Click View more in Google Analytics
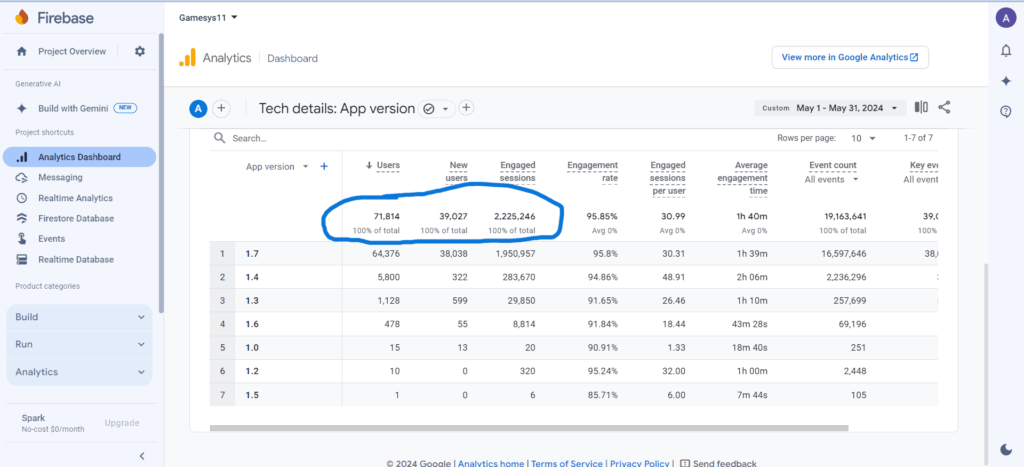This screenshot has height=467, width=1024. coord(849,57)
